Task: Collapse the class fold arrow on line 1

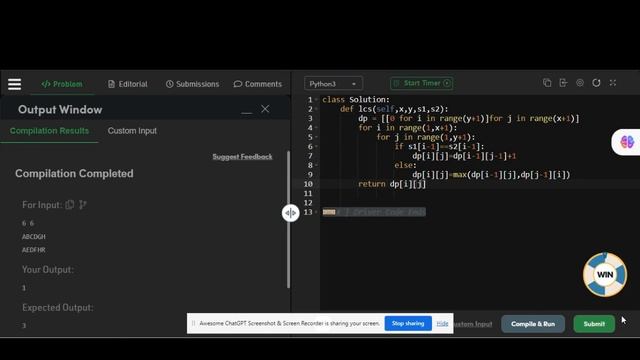Action: click(x=317, y=100)
